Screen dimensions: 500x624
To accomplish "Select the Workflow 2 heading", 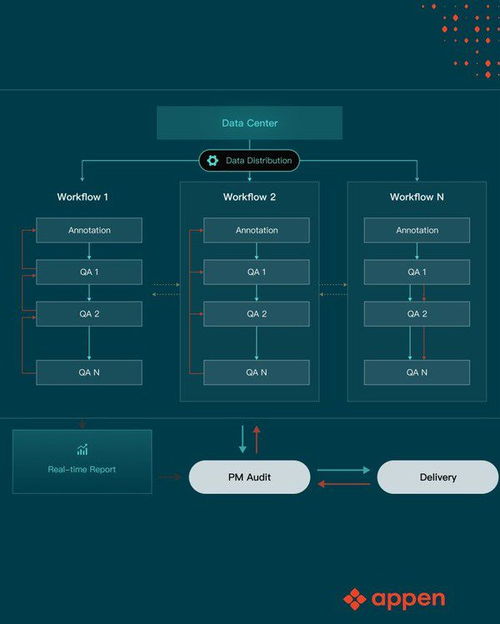I will pos(250,197).
